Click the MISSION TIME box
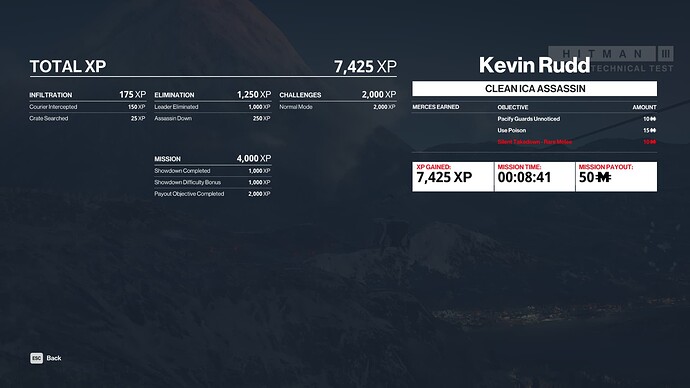 pyautogui.click(x=535, y=176)
